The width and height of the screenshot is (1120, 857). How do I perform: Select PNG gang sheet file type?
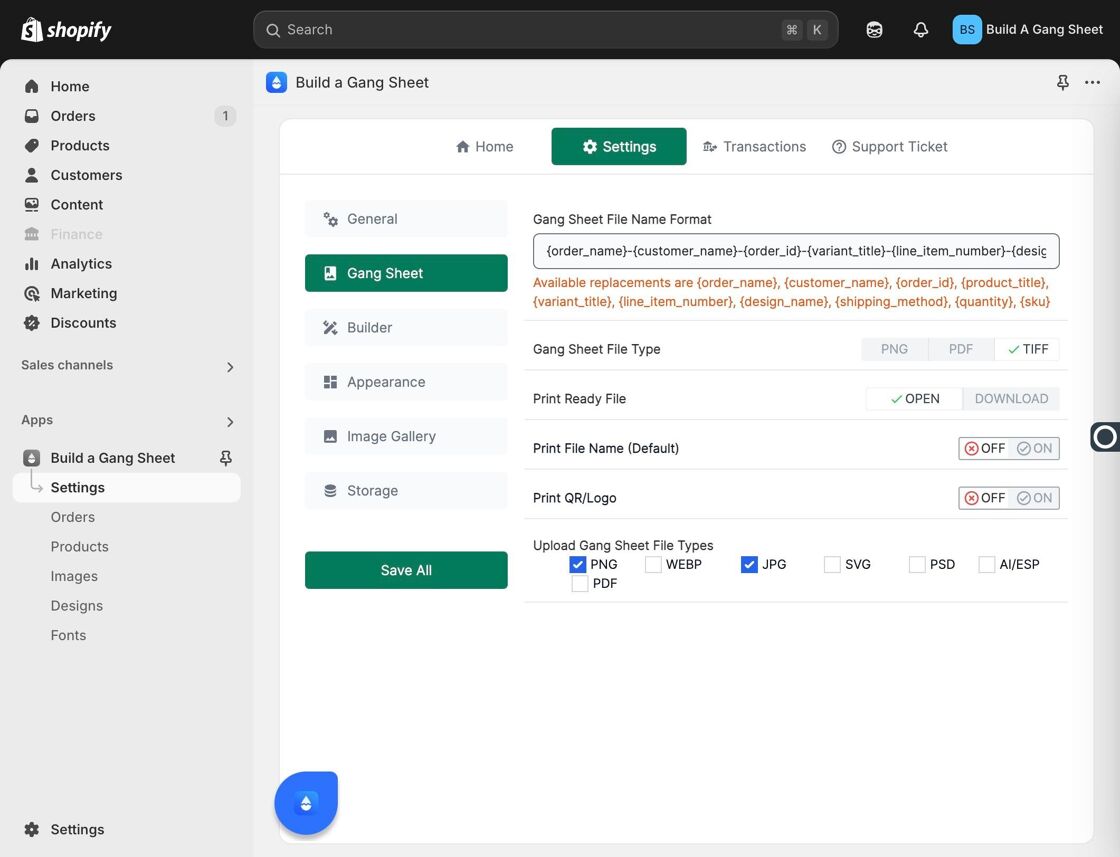click(x=894, y=349)
